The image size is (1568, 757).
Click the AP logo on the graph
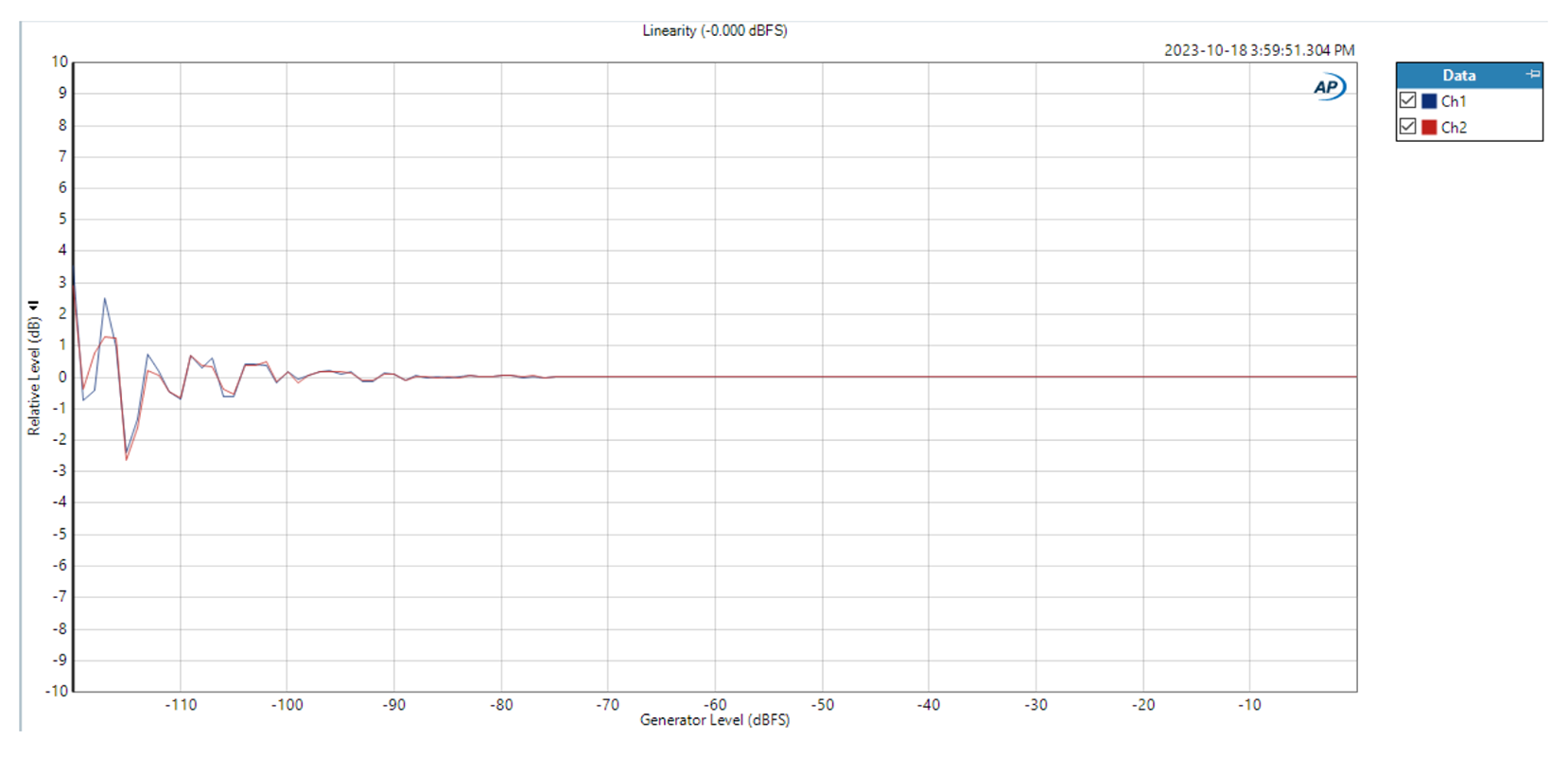[x=1329, y=87]
